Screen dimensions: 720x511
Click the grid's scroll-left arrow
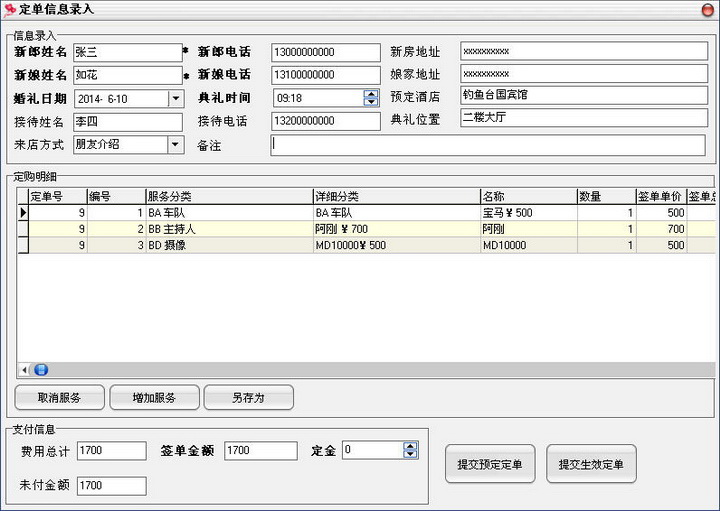click(x=24, y=370)
